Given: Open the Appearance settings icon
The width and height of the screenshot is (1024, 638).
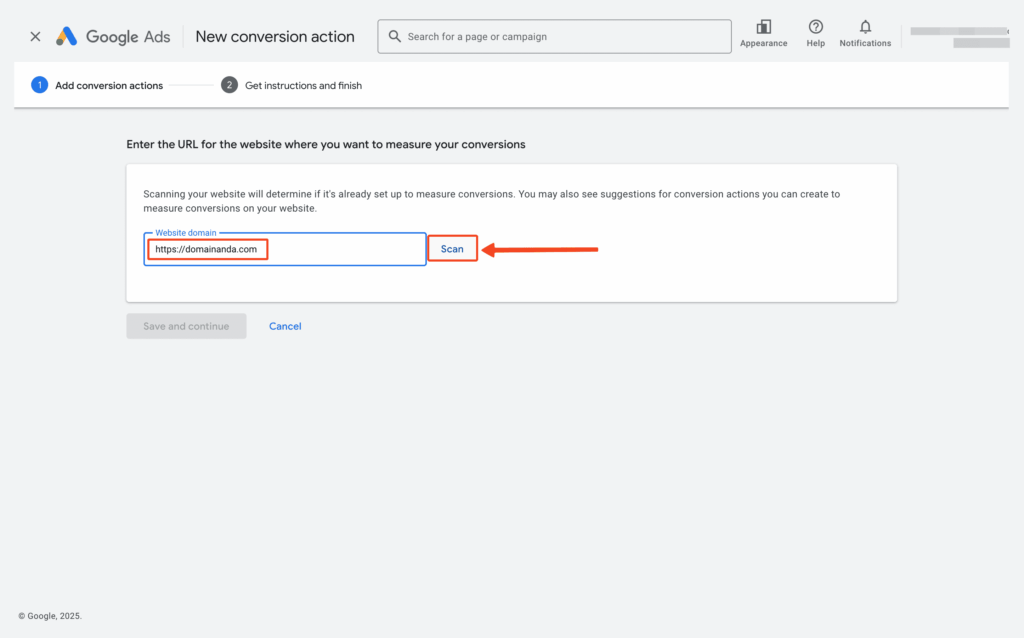Looking at the screenshot, I should click(763, 32).
